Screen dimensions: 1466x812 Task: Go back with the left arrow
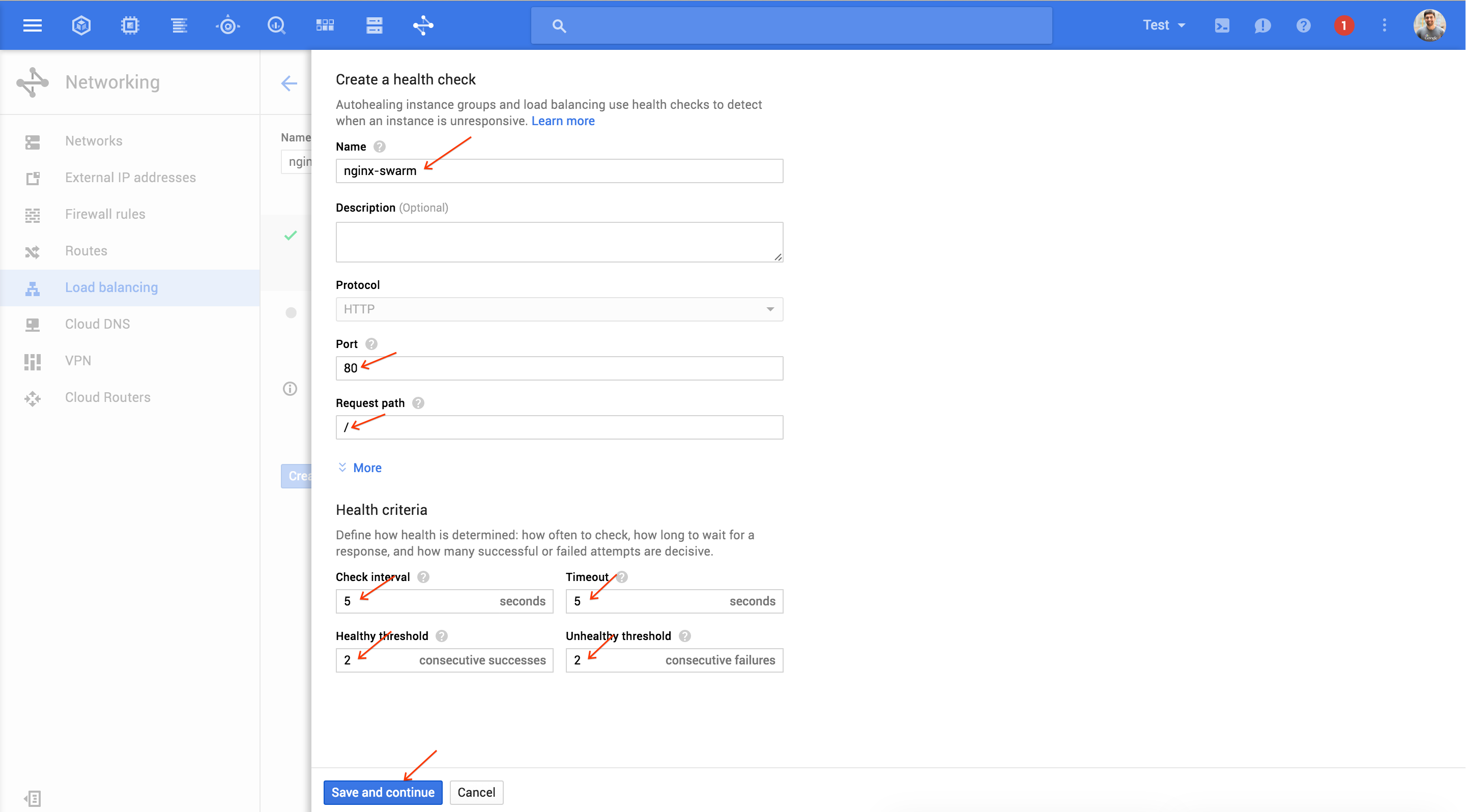[x=289, y=83]
